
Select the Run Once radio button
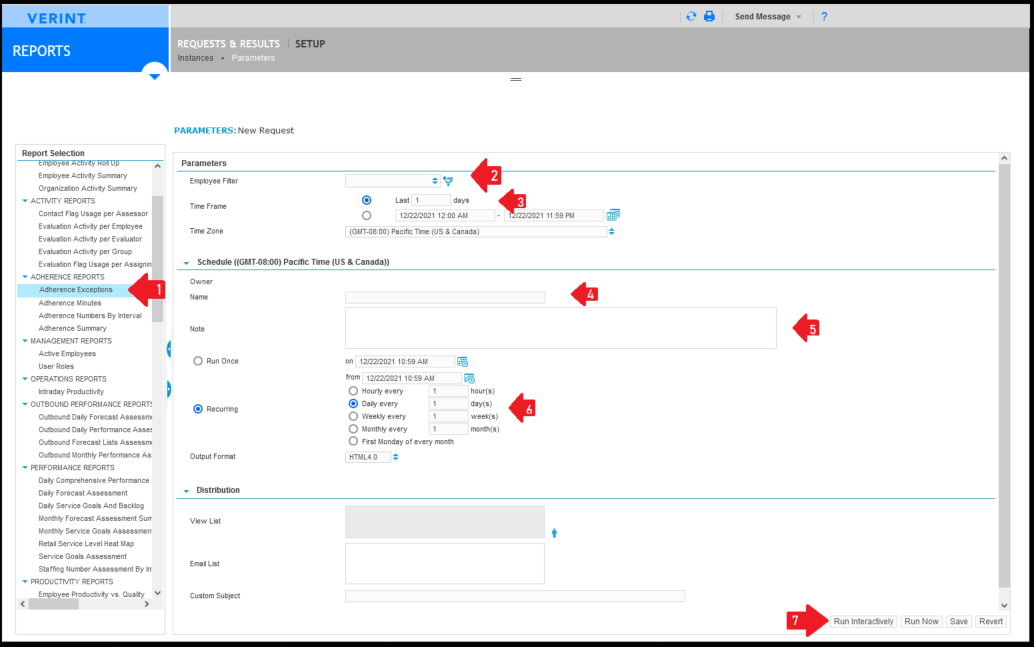(x=198, y=361)
